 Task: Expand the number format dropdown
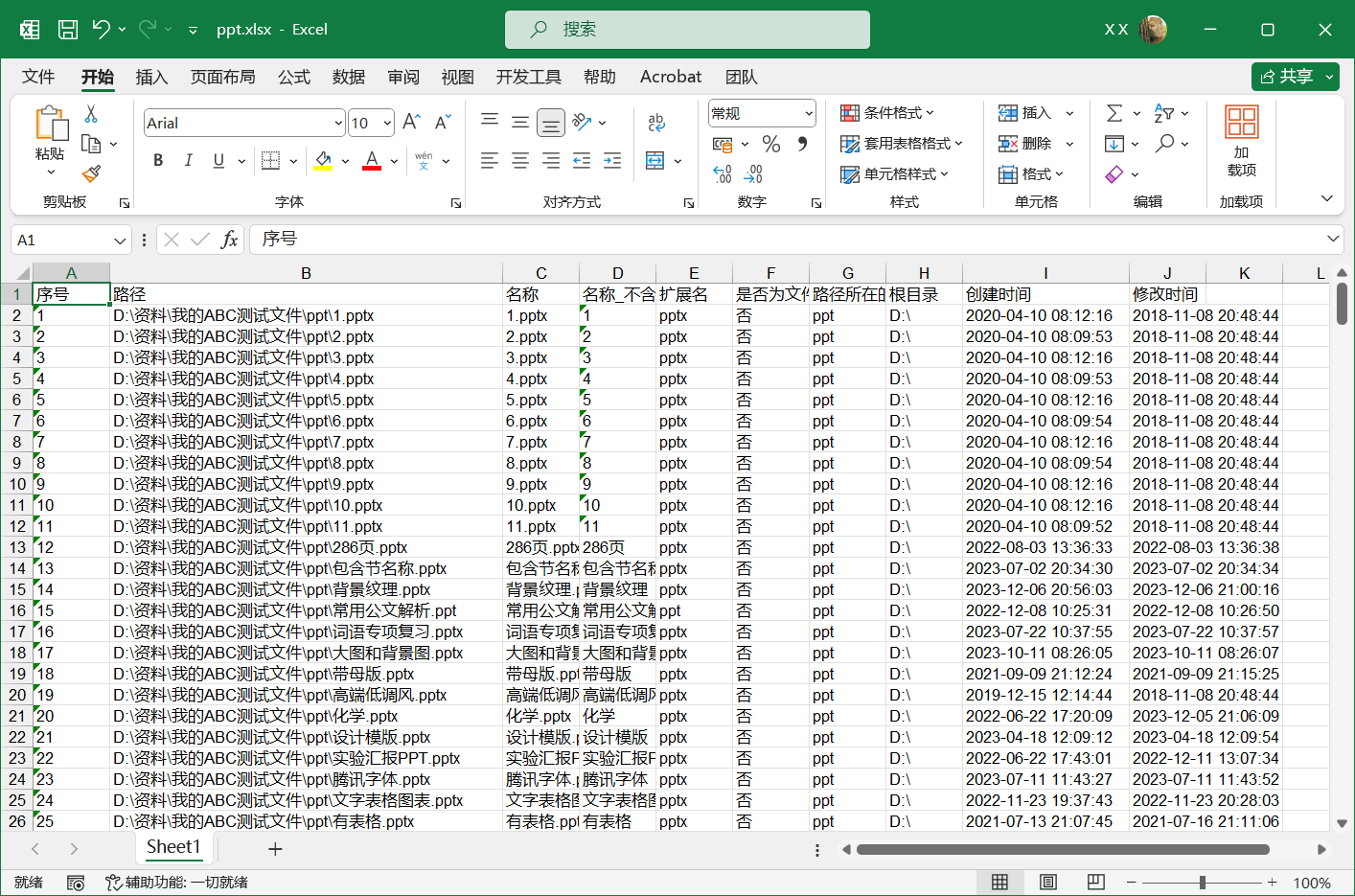[x=808, y=113]
